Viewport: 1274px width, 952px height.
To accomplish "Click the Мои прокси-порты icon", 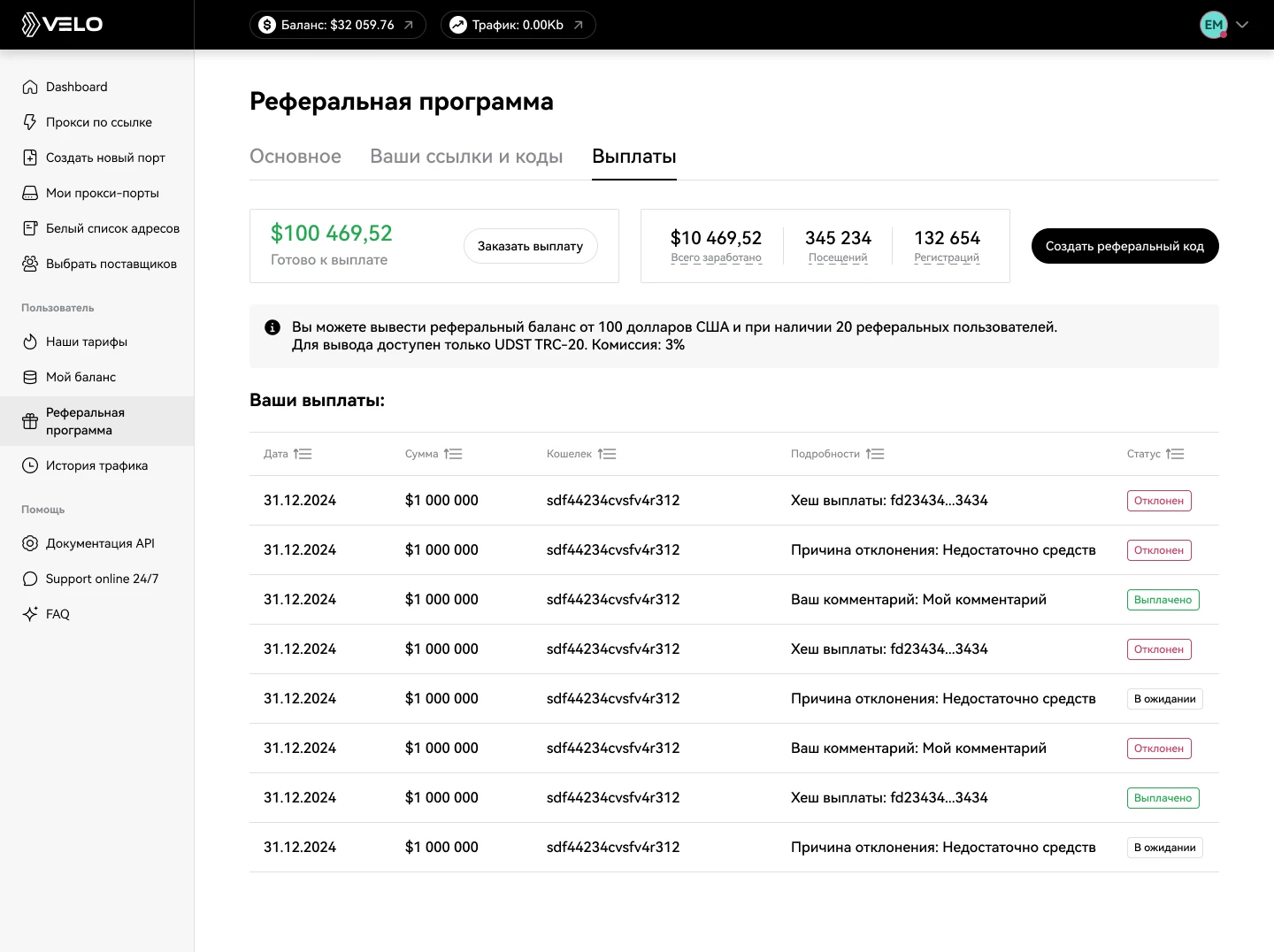I will 30,193.
